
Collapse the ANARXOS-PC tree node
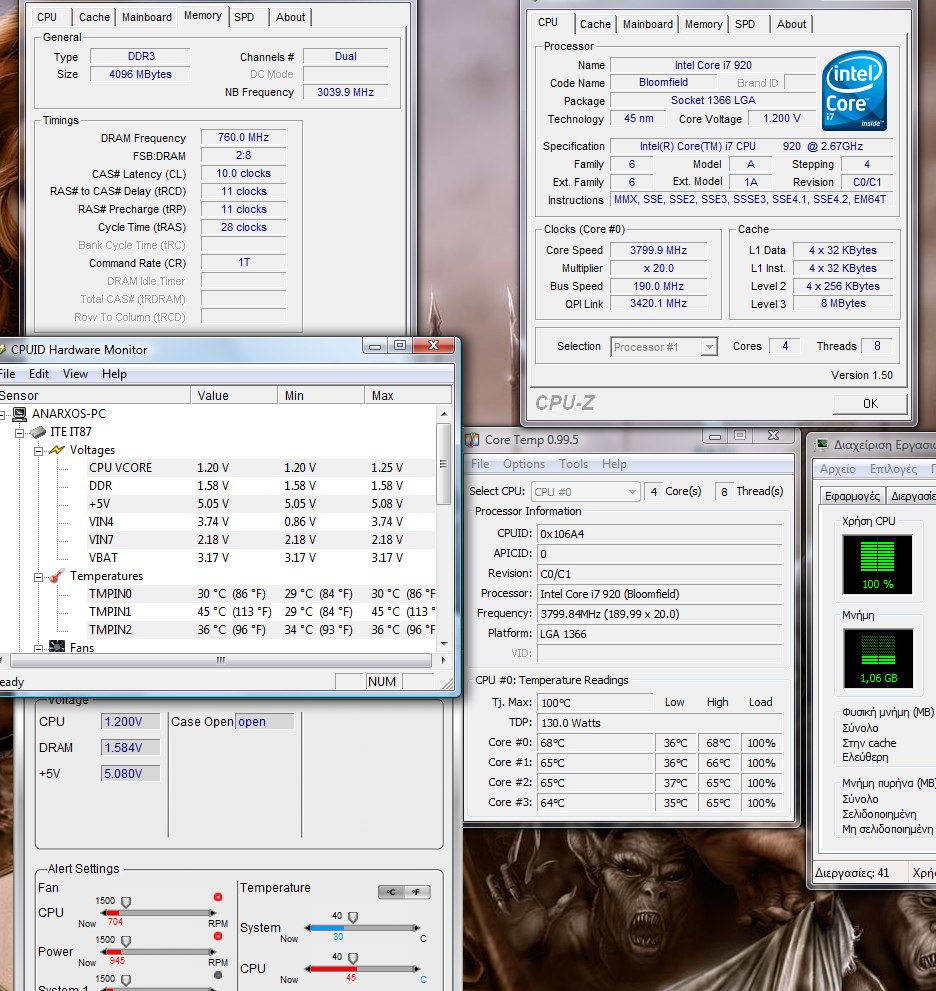point(3,415)
